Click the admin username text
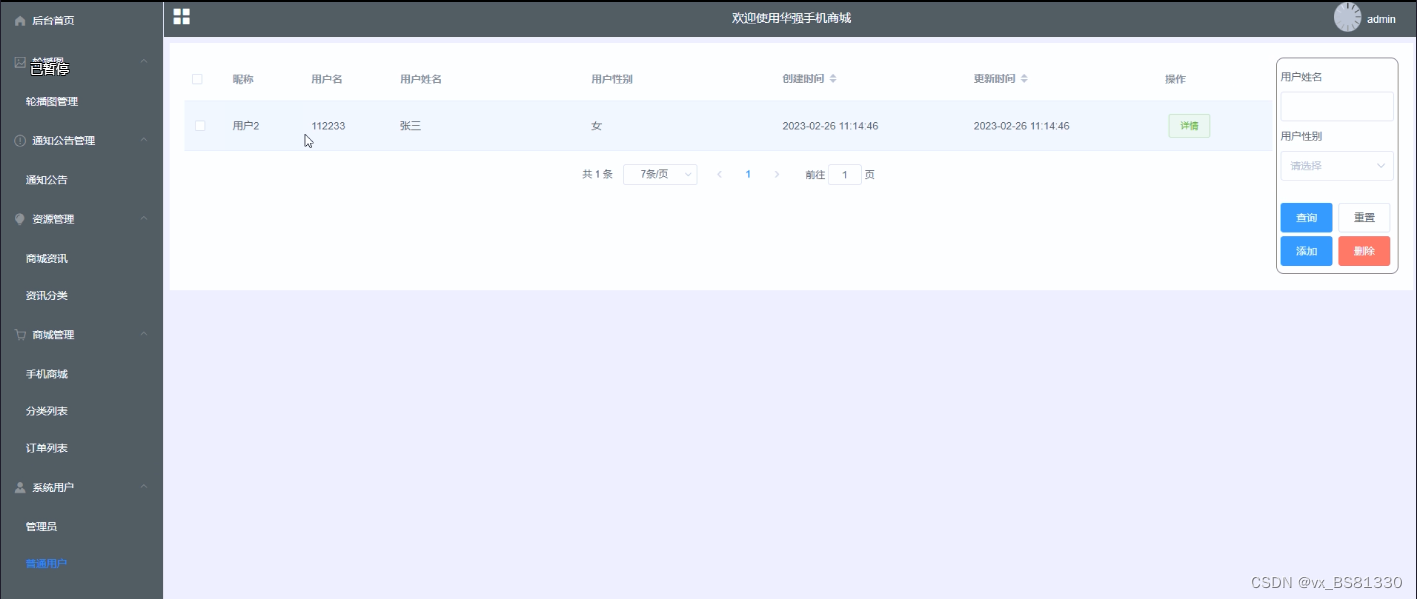Screen dimensions: 1417x599 click(1381, 19)
